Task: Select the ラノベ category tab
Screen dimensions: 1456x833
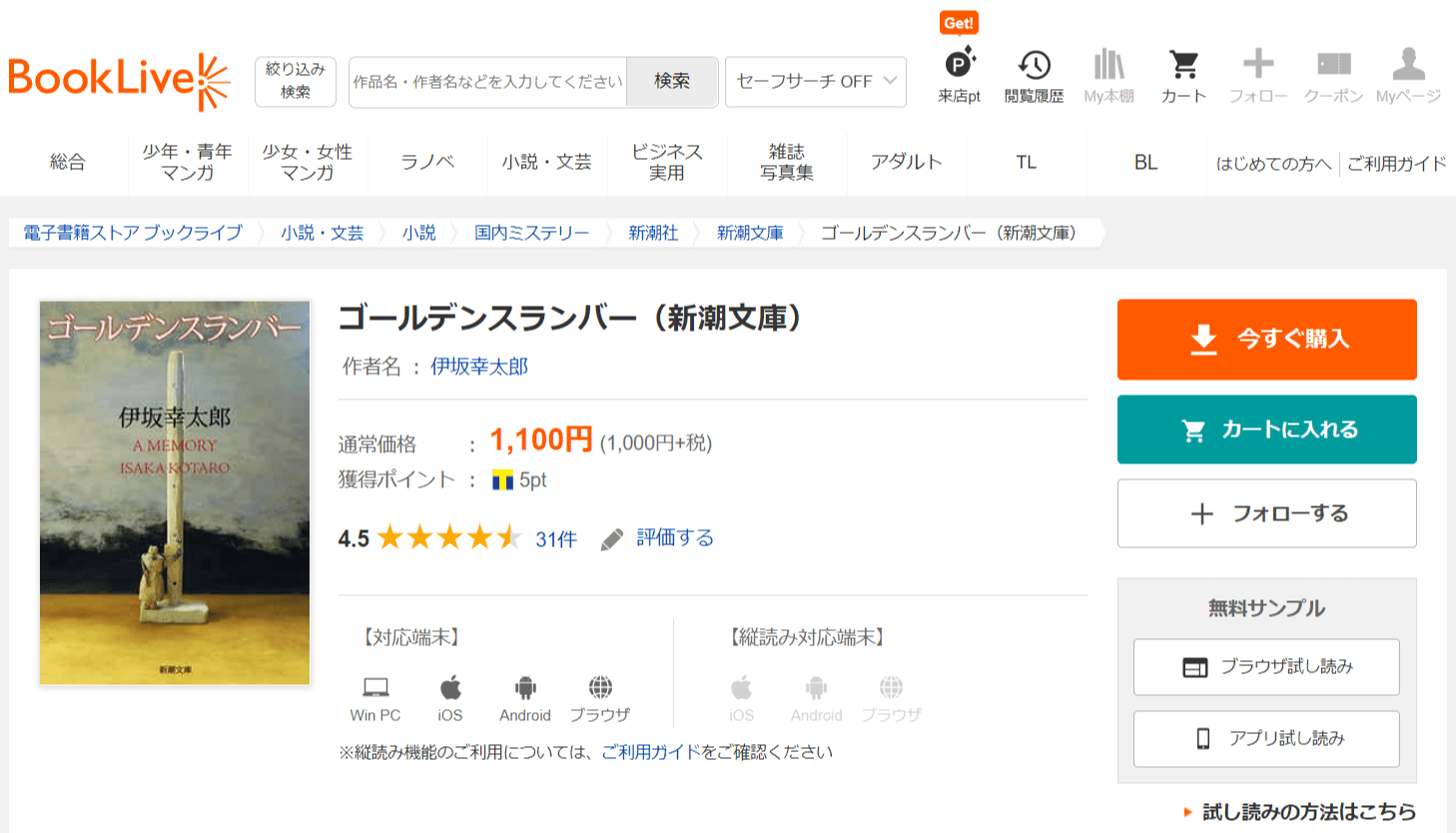Action: tap(427, 162)
